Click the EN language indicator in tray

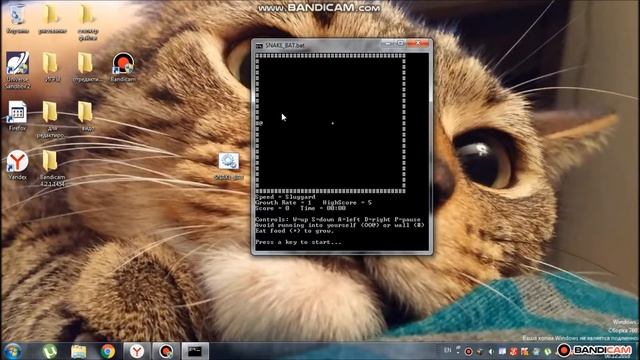click(x=447, y=350)
